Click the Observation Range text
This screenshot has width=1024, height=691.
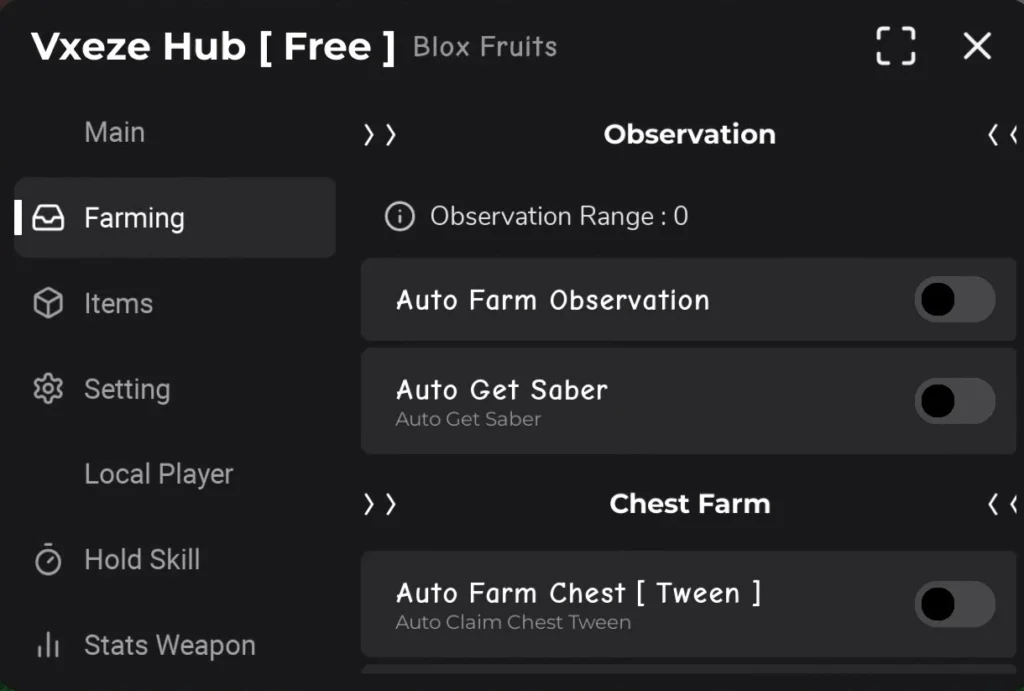click(558, 216)
